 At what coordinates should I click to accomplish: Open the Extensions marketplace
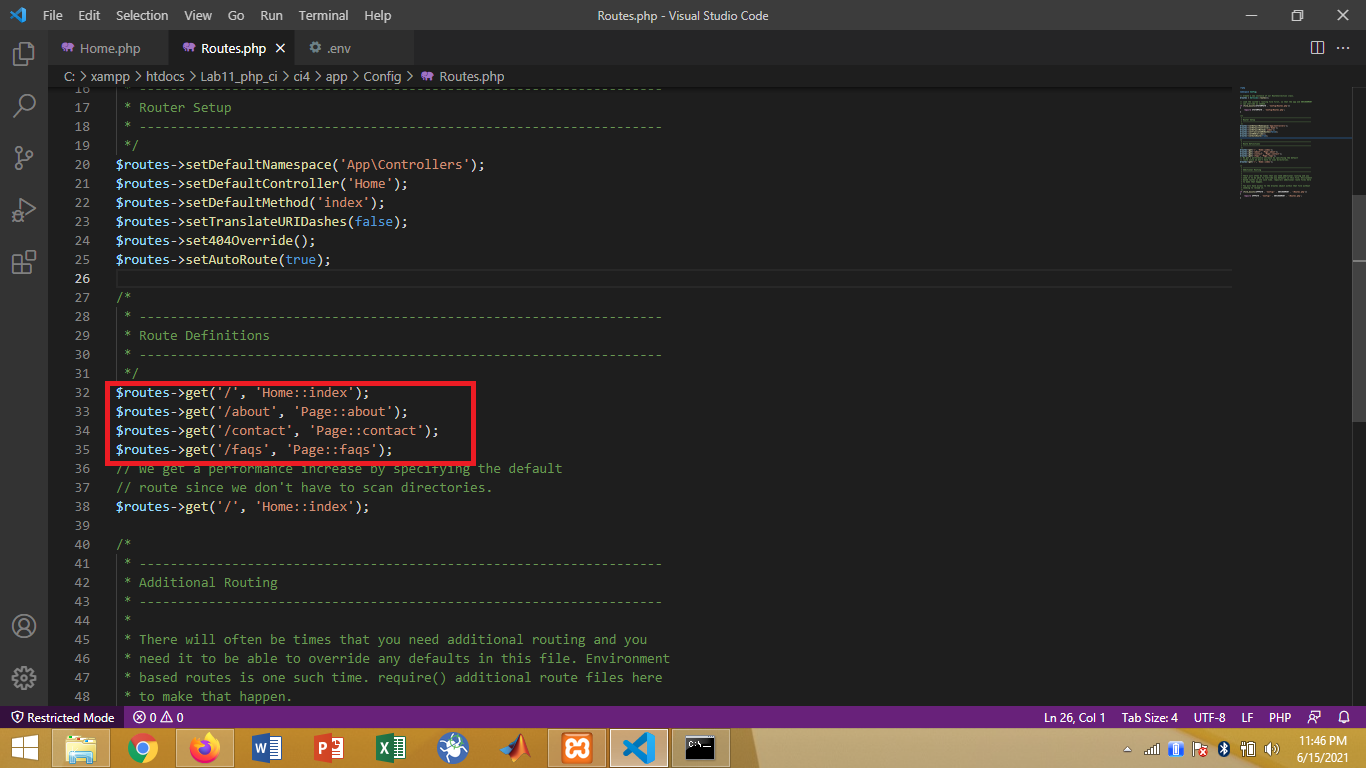click(x=22, y=262)
